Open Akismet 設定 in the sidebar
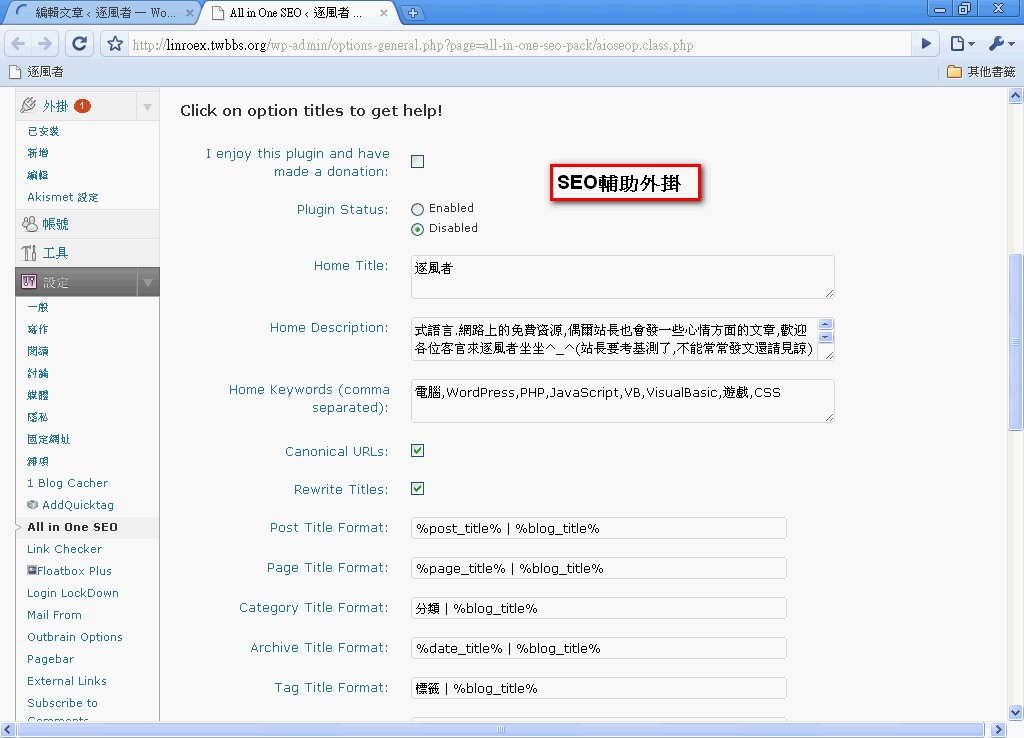Screen dimensions: 1024x738 click(x=63, y=197)
